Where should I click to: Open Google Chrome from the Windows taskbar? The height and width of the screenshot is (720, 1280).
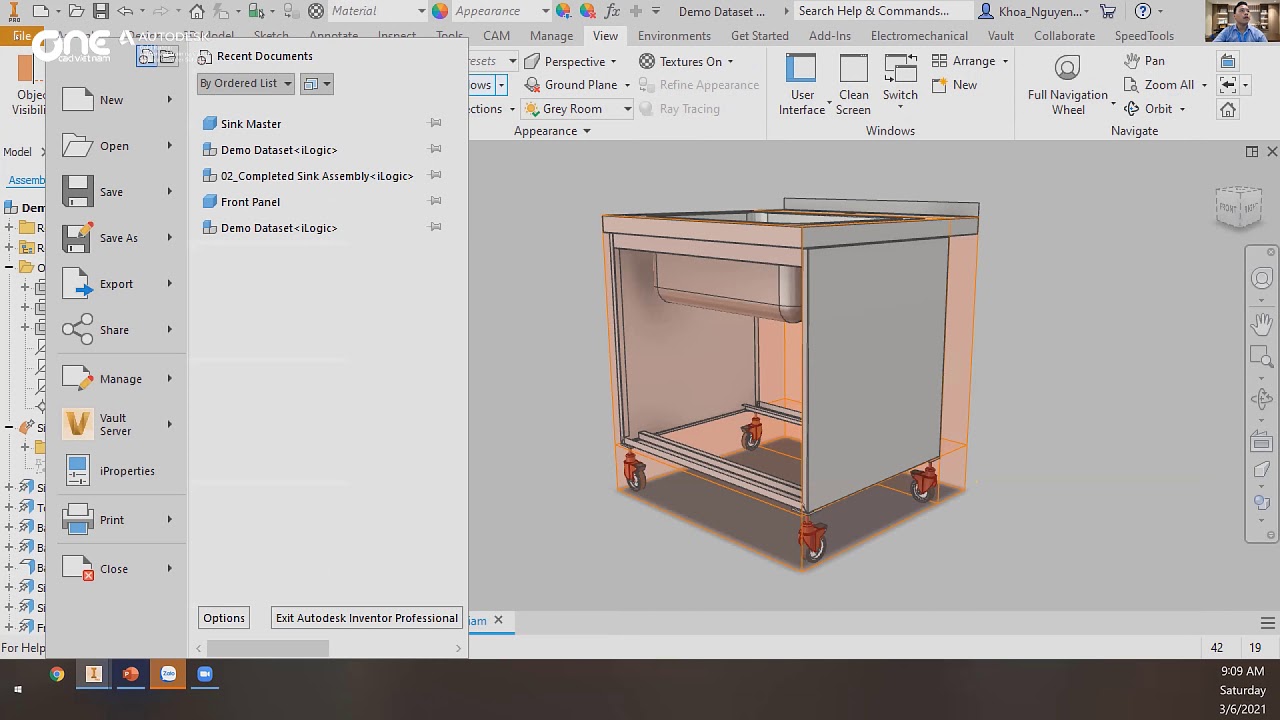pos(57,674)
